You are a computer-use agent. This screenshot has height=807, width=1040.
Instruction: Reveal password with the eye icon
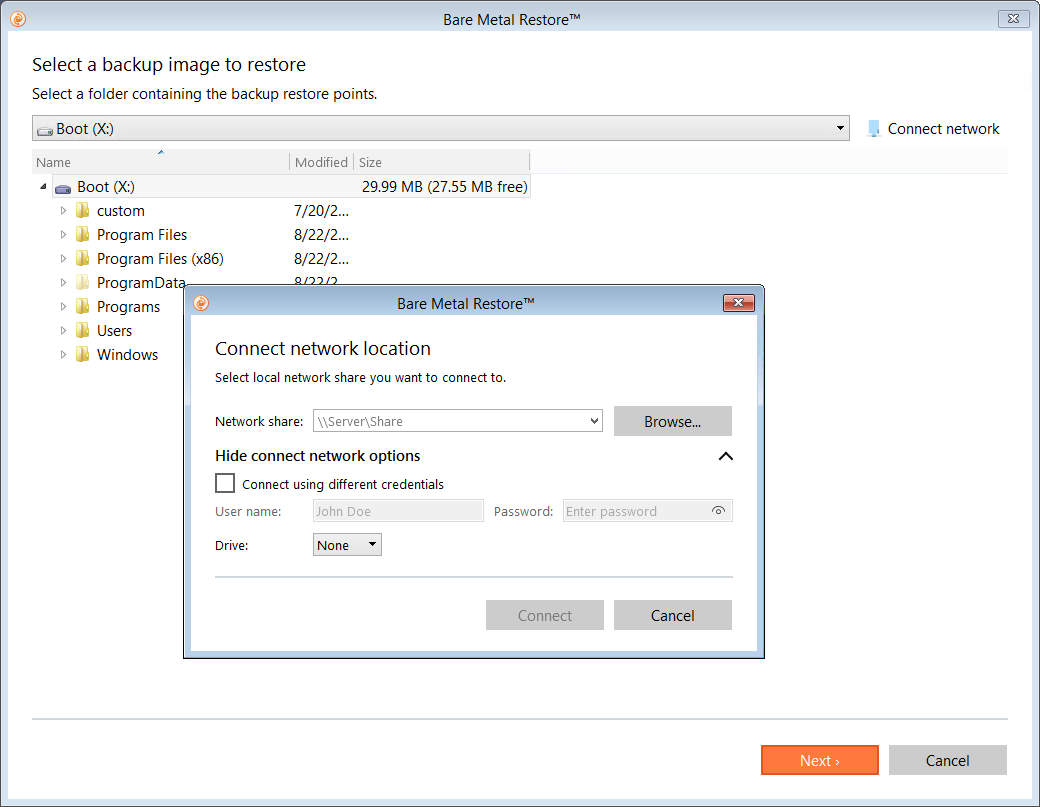tap(718, 511)
